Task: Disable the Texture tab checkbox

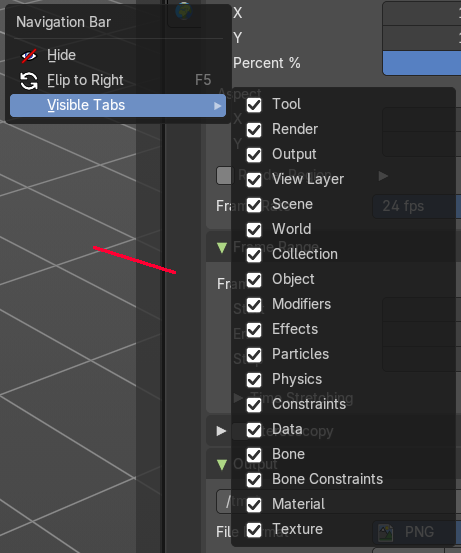Action: pos(254,530)
